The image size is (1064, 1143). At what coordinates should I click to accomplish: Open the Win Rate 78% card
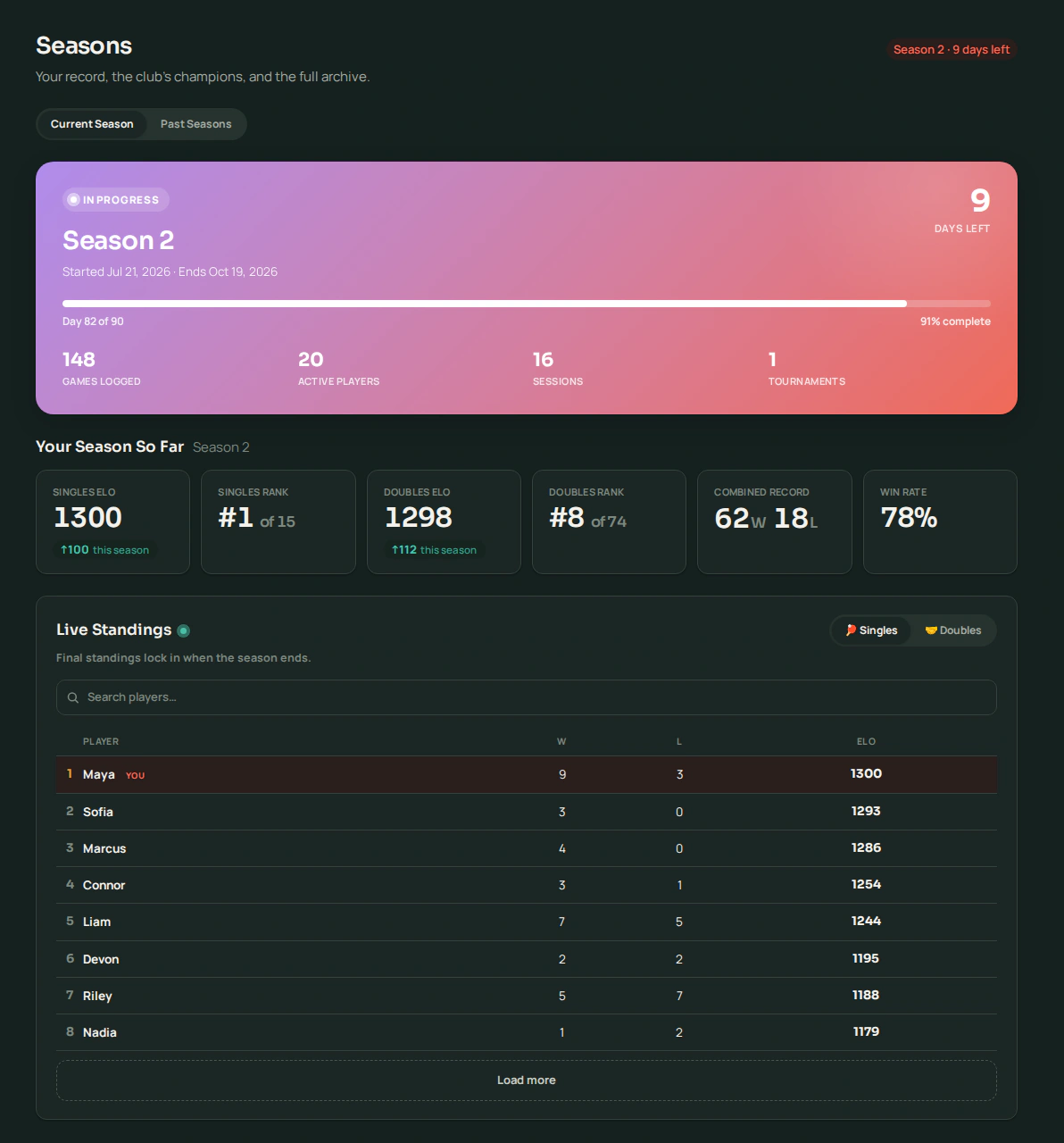pyautogui.click(x=940, y=521)
